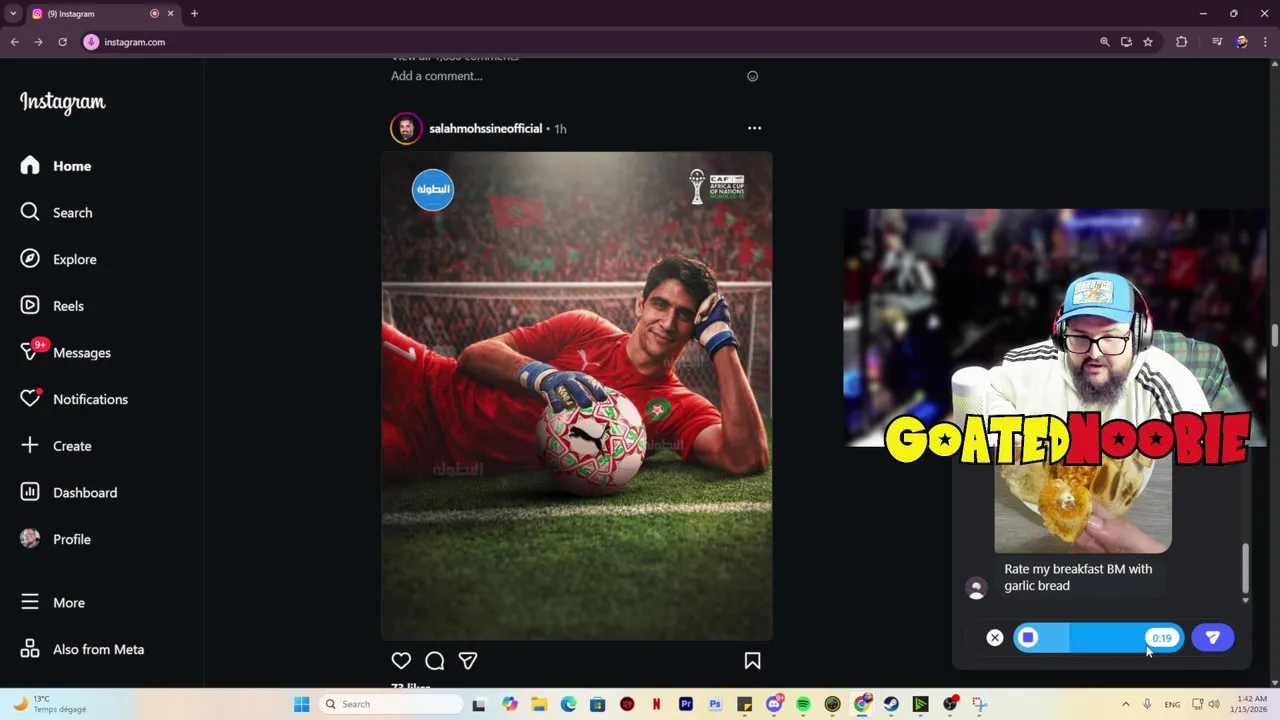Open Spotify from the taskbar

(803, 704)
